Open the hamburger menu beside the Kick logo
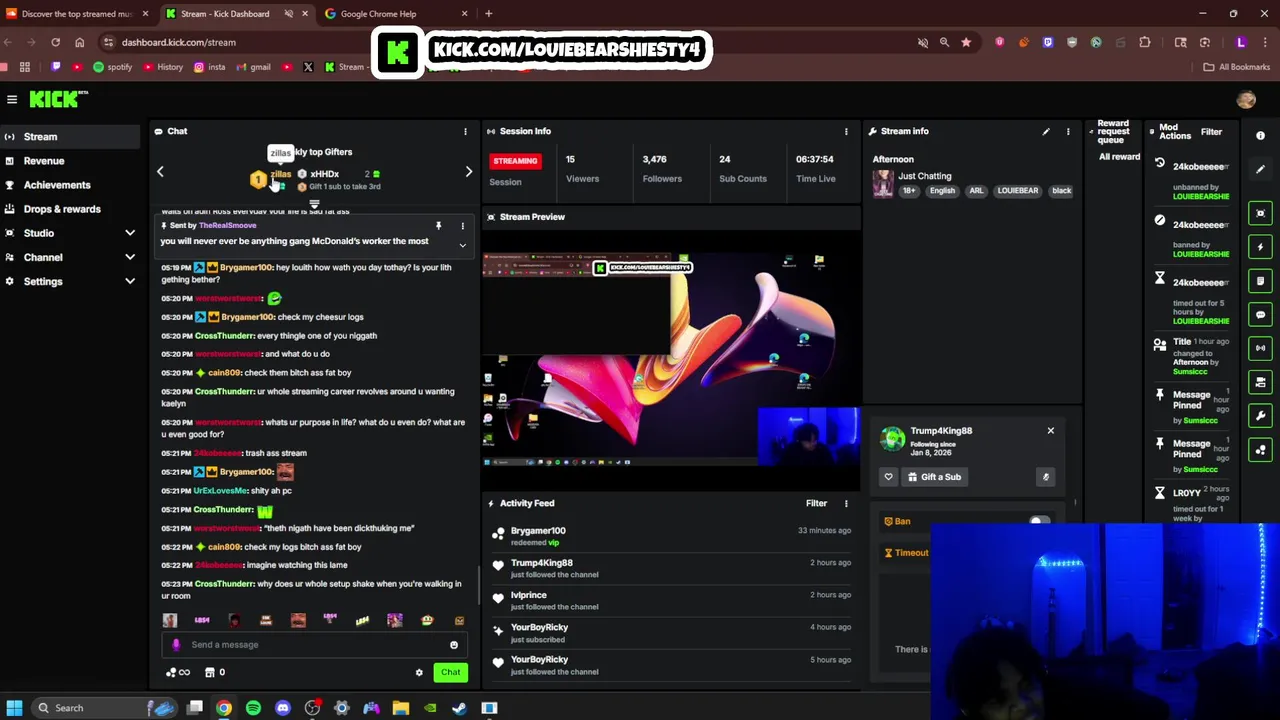Viewport: 1280px width, 720px height. pos(12,99)
